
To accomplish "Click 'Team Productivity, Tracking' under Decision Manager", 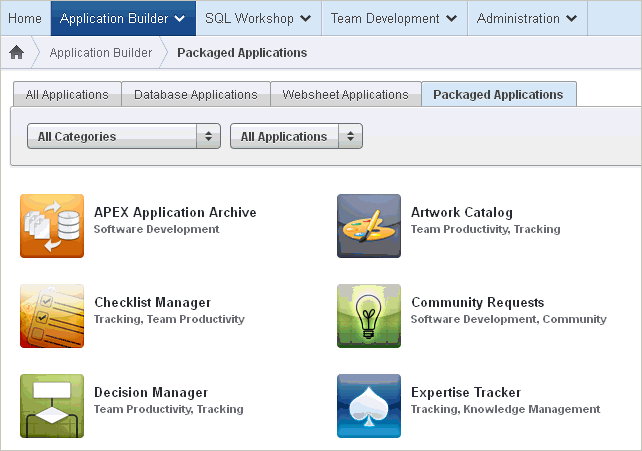I will pos(169,409).
